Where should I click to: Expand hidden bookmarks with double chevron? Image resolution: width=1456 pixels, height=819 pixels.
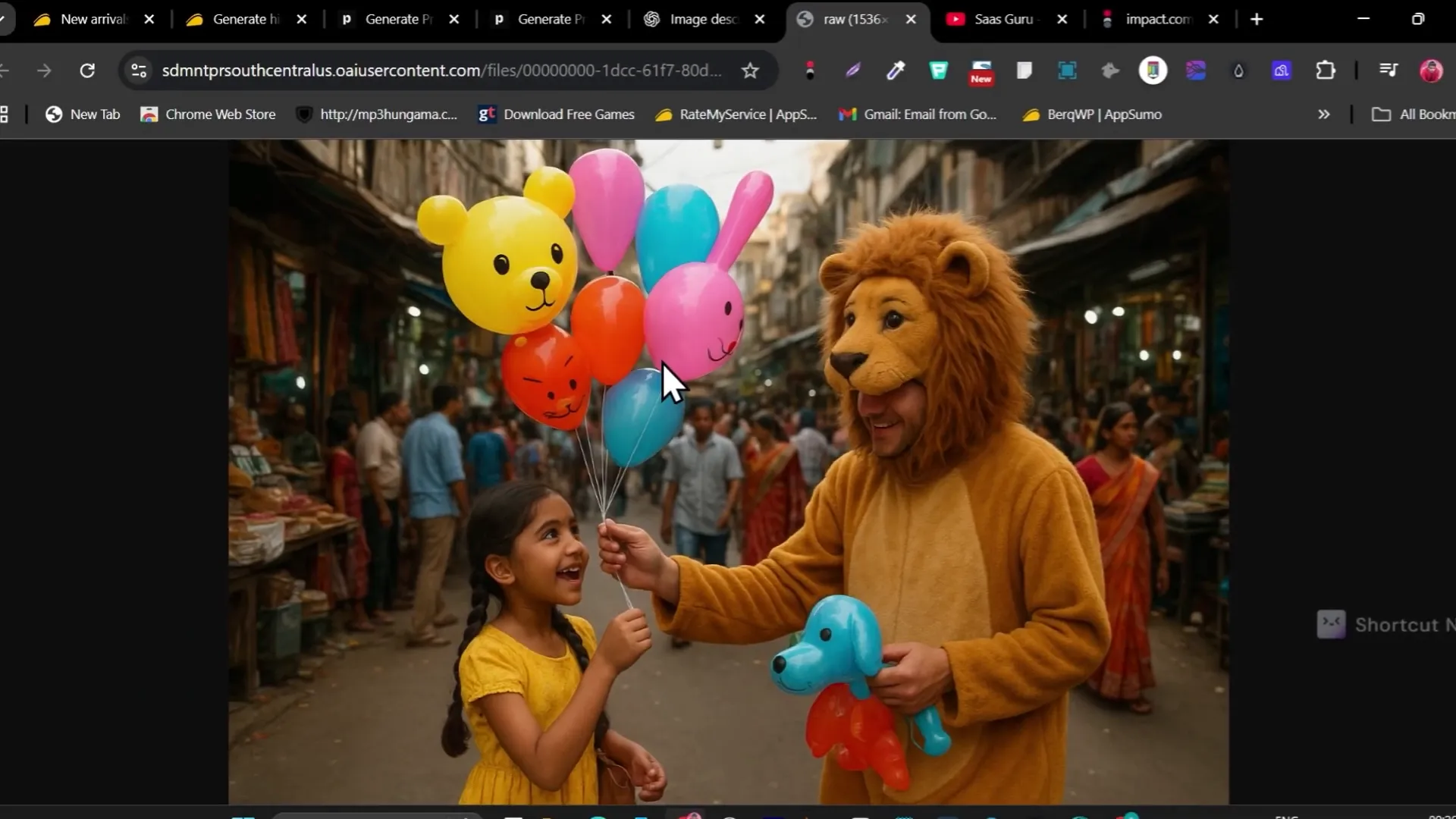(x=1323, y=115)
